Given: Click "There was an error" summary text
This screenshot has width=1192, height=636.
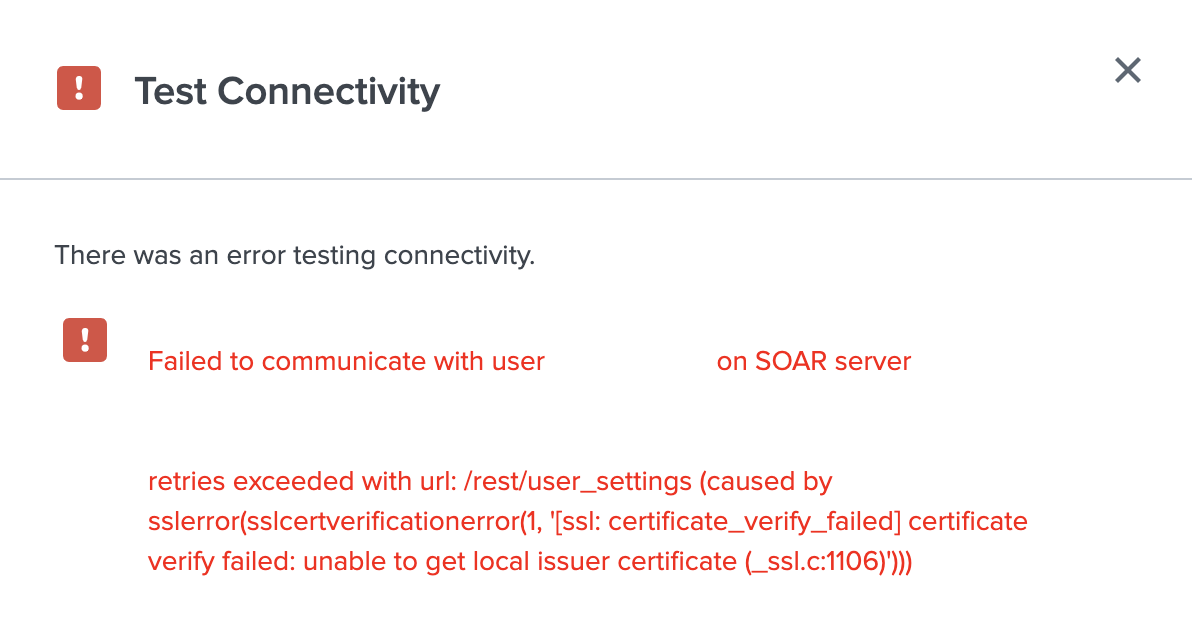Looking at the screenshot, I should pyautogui.click(x=170, y=255).
